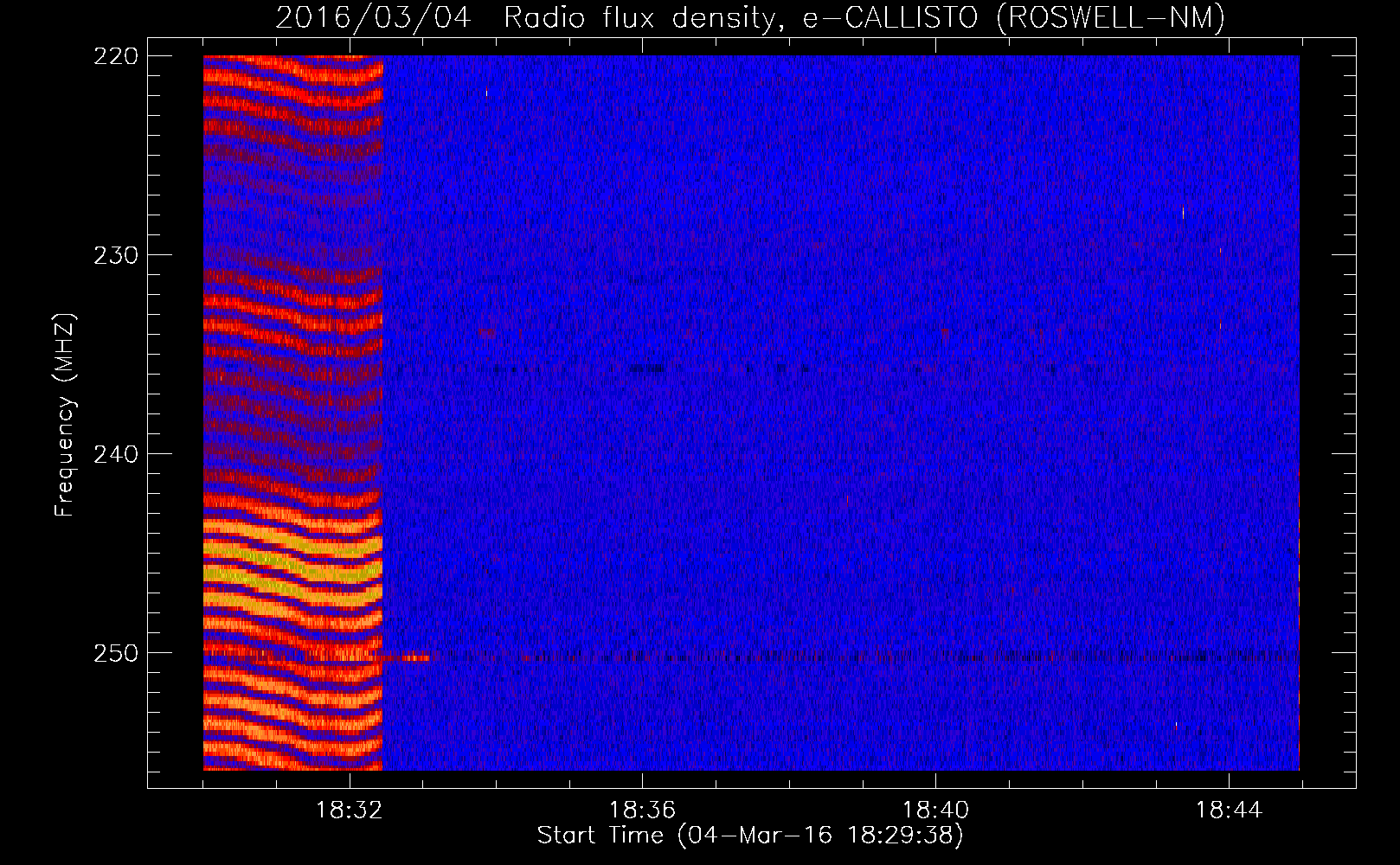Click the 18:44 time tick label

tap(1229, 811)
